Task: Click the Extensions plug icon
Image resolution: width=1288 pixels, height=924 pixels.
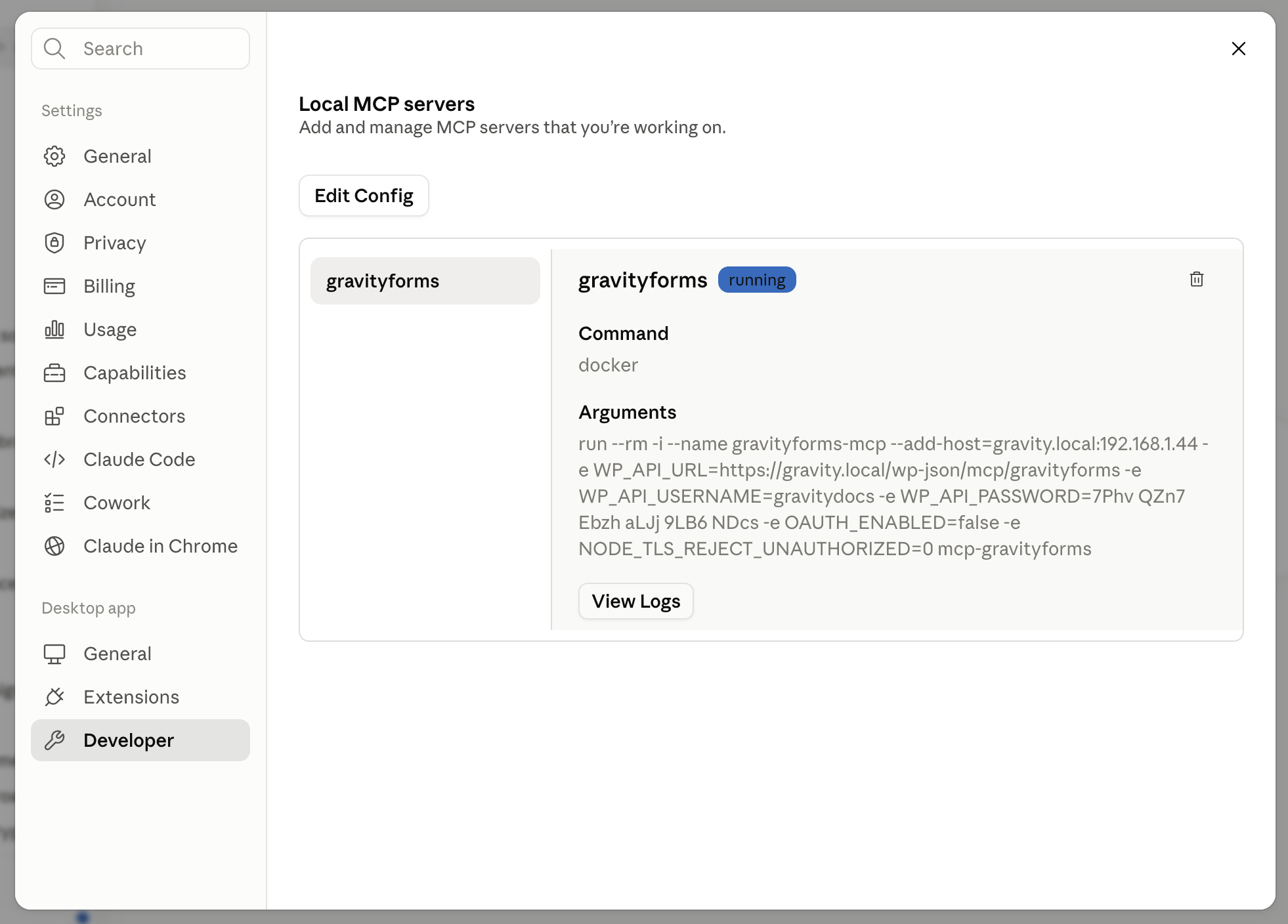Action: click(x=54, y=697)
